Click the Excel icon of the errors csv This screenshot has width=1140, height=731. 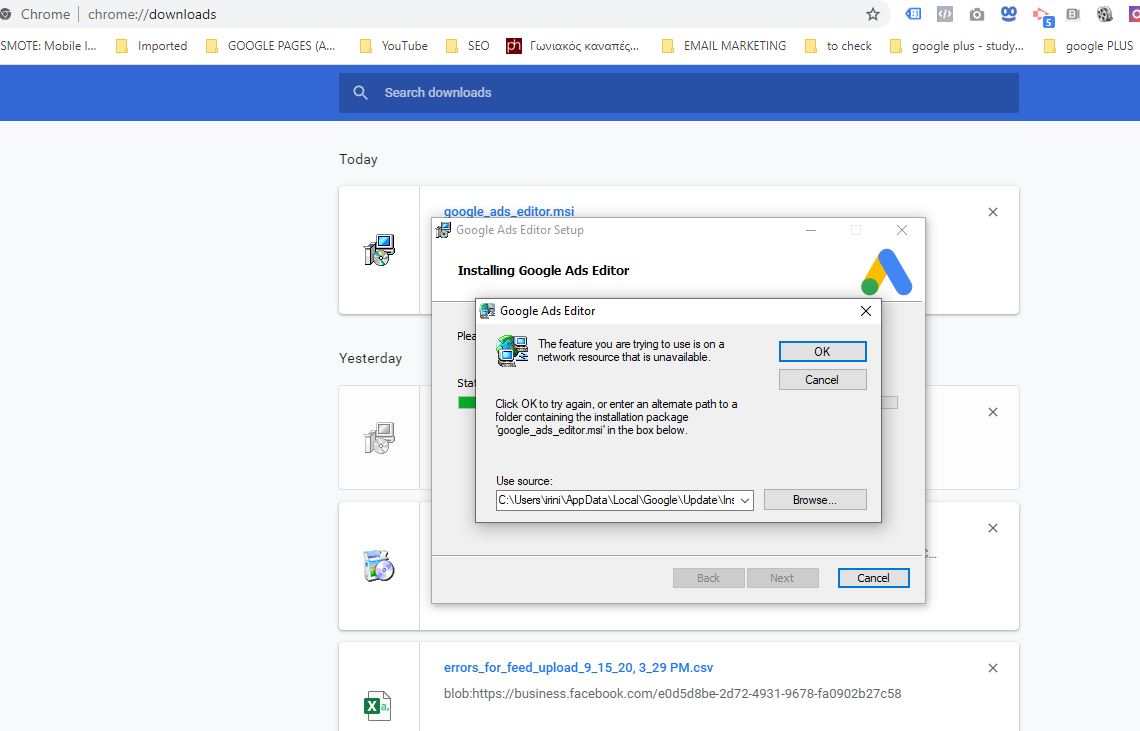coord(377,706)
